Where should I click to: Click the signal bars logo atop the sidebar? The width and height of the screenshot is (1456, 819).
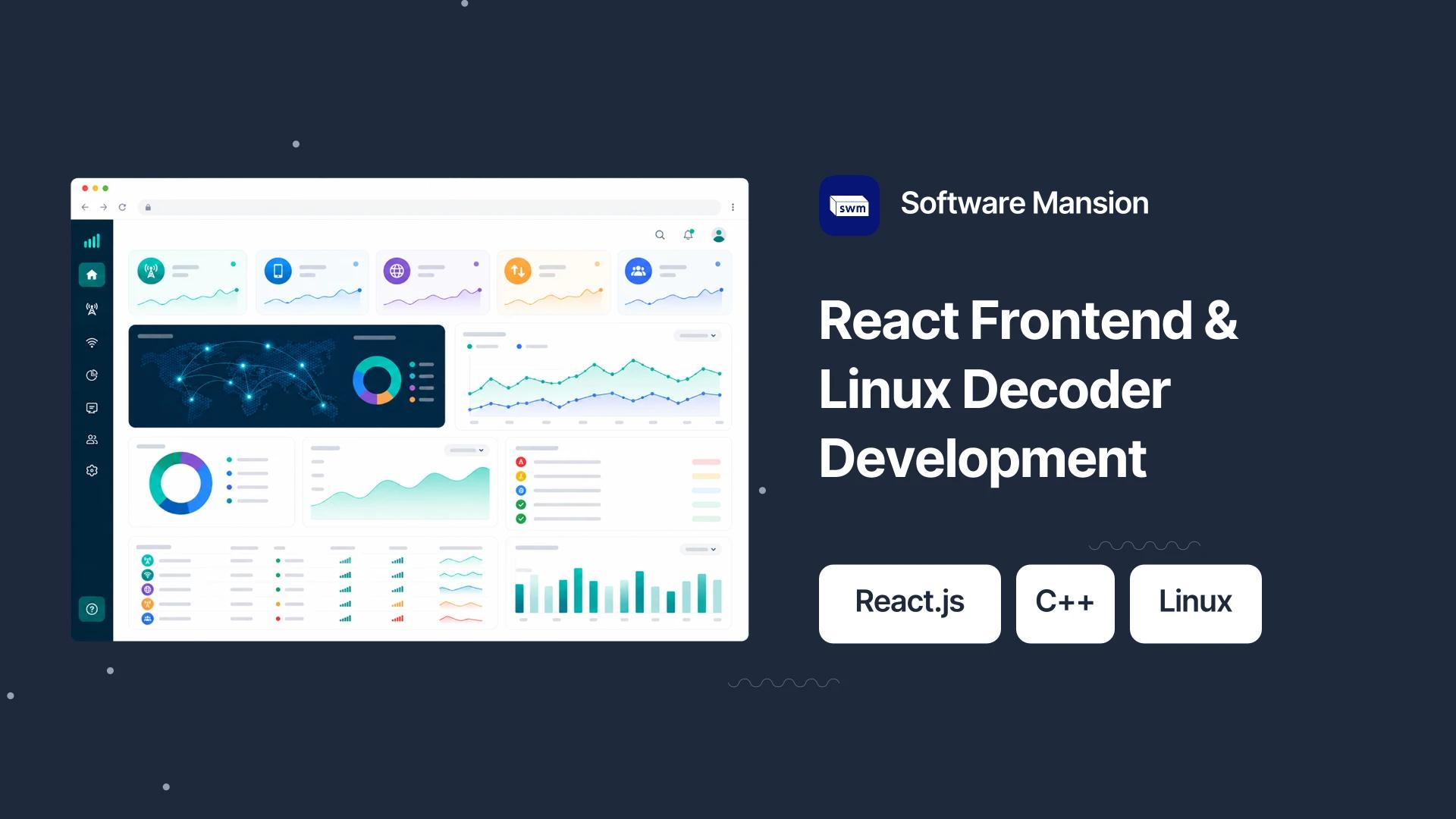tap(92, 241)
